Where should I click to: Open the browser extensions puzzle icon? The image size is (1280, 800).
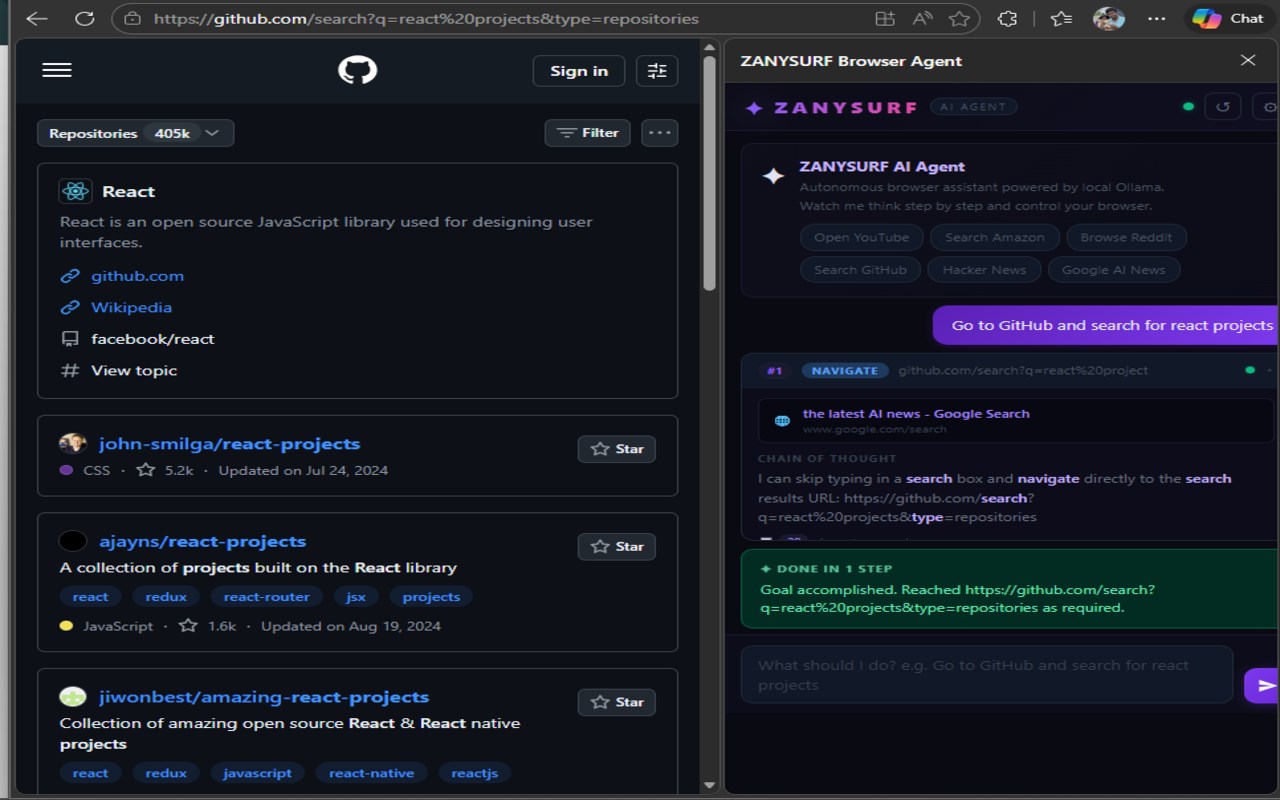click(1008, 18)
